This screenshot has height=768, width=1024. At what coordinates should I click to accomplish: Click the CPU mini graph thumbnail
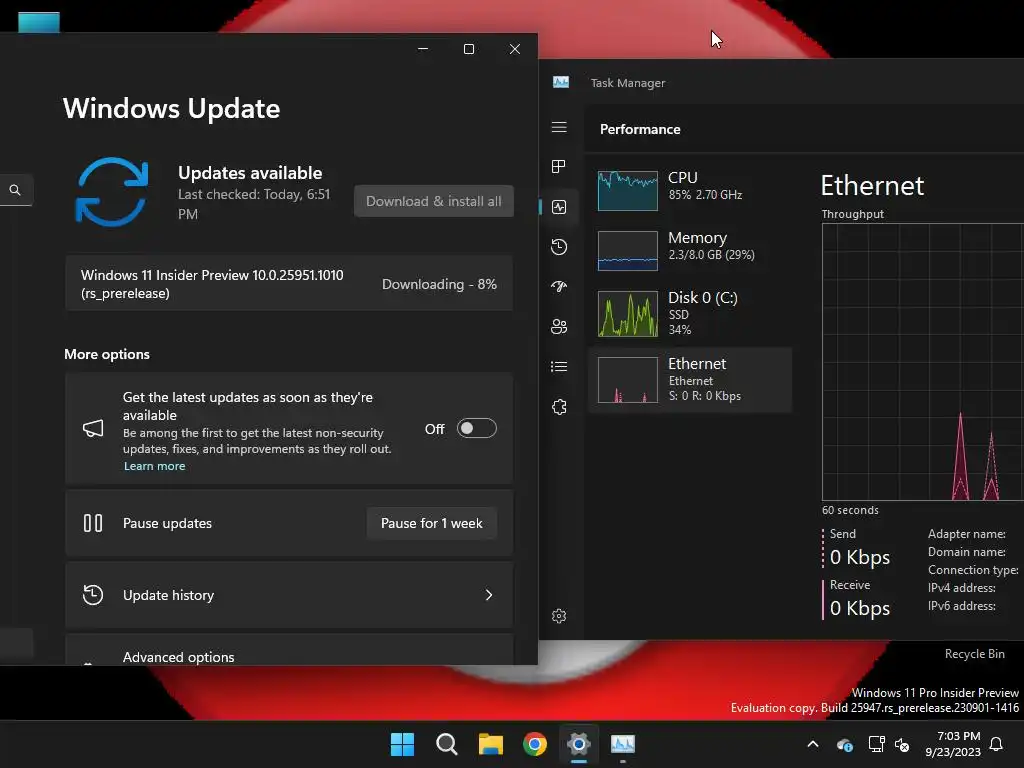628,191
